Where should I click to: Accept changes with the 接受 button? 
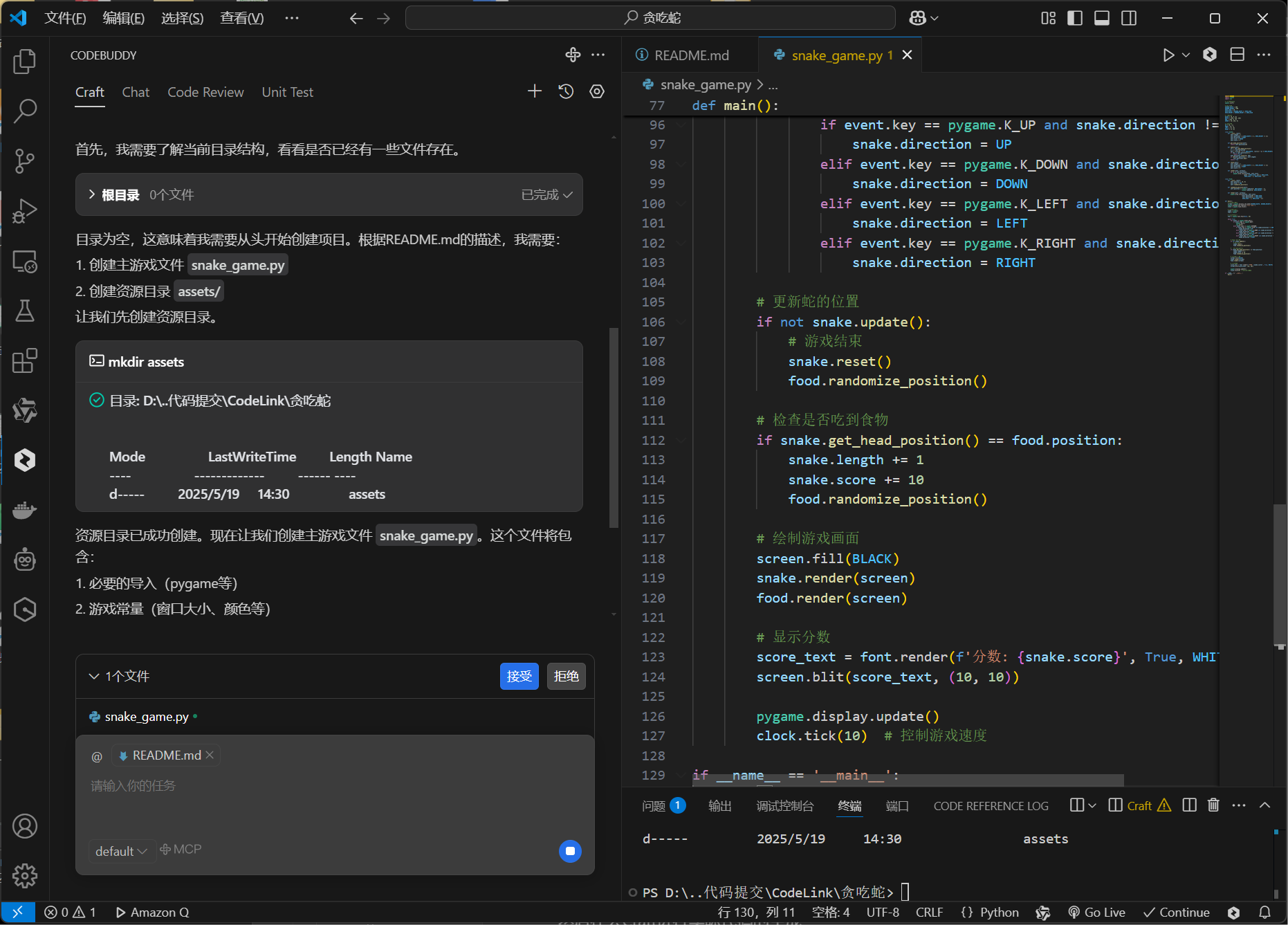tap(519, 676)
